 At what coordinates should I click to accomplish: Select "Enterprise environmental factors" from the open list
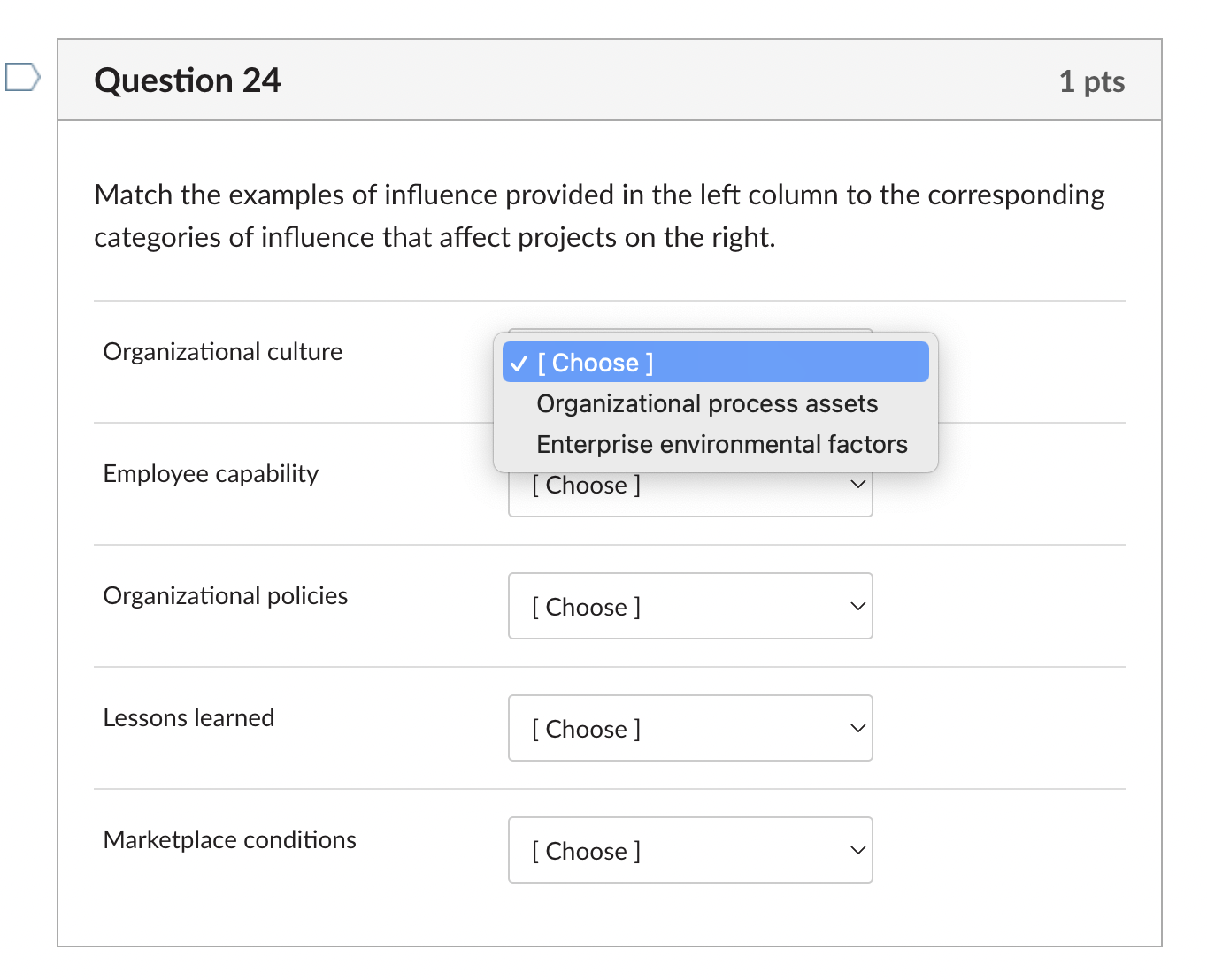(721, 445)
